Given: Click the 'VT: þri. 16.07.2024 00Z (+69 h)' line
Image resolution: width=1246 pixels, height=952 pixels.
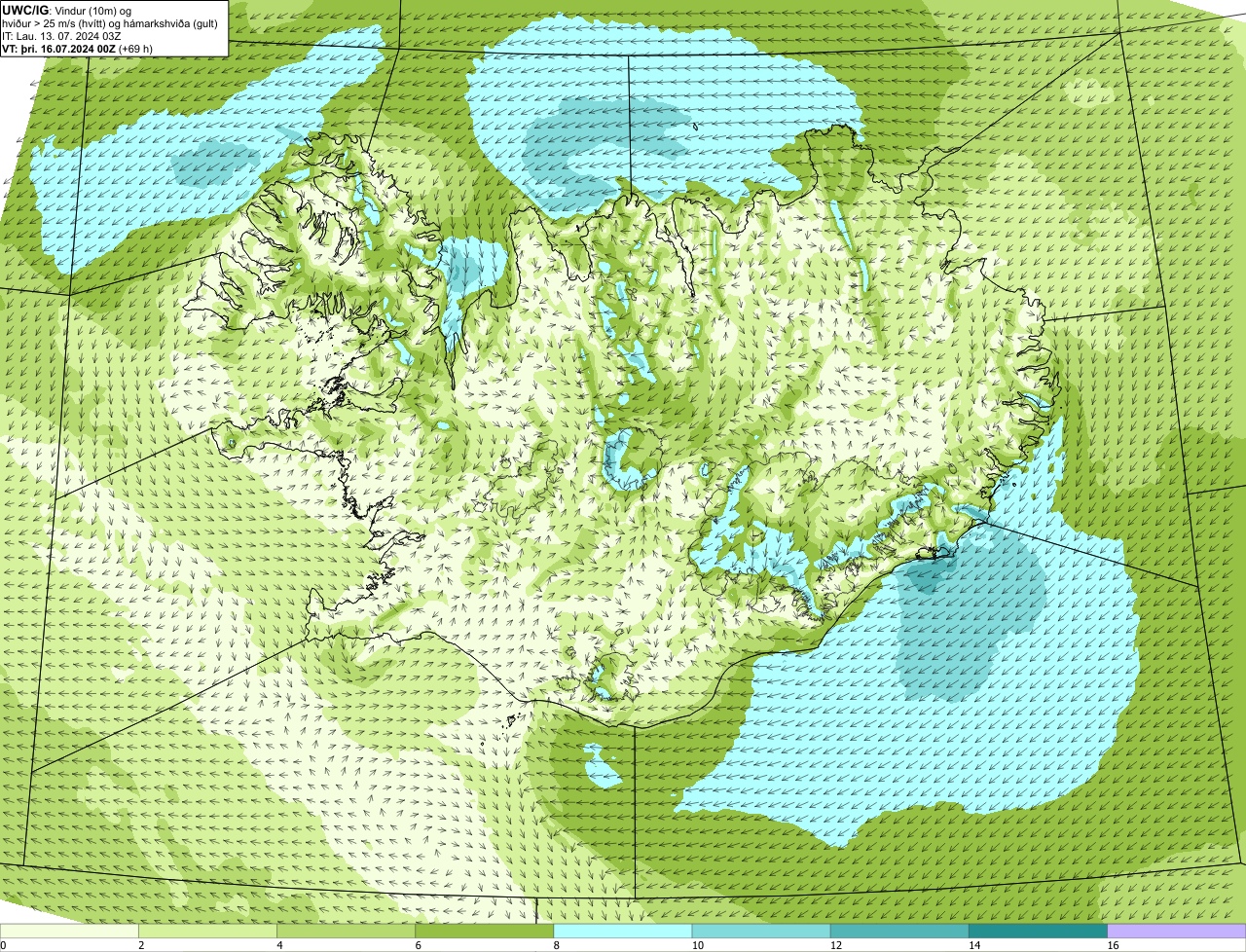Looking at the screenshot, I should click(77, 48).
